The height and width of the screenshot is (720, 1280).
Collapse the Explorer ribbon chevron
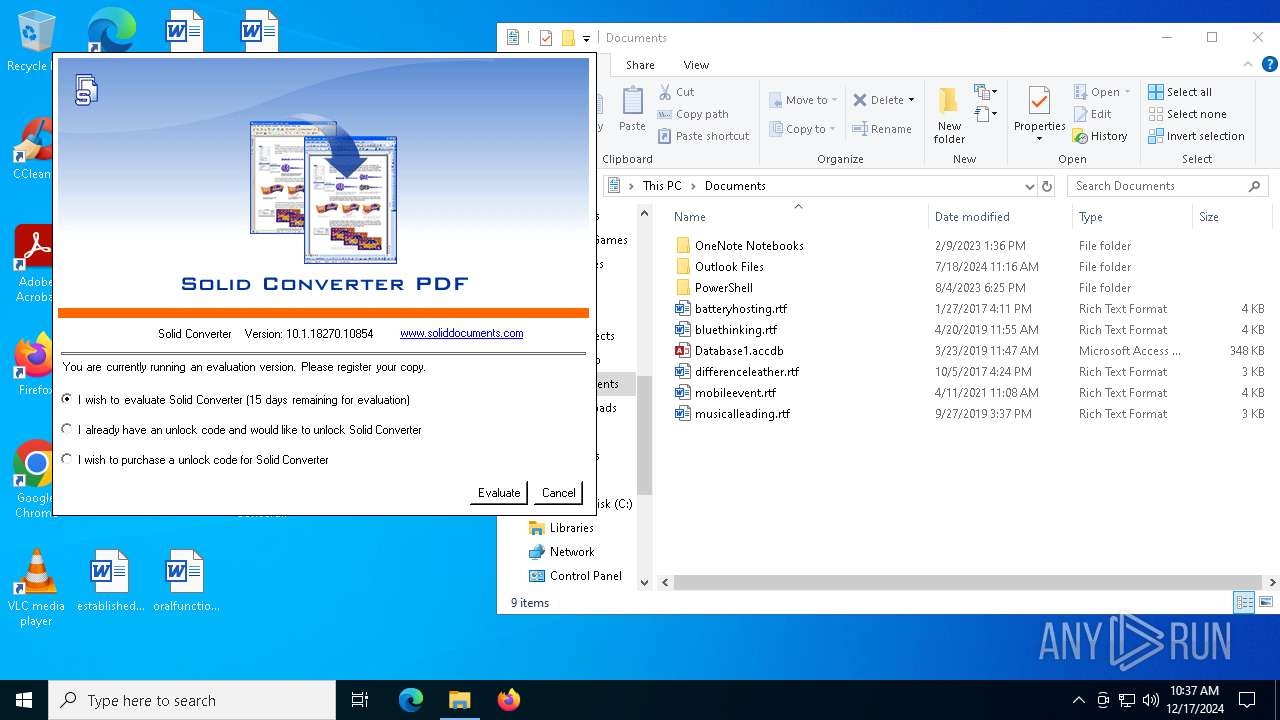tap(1247, 65)
